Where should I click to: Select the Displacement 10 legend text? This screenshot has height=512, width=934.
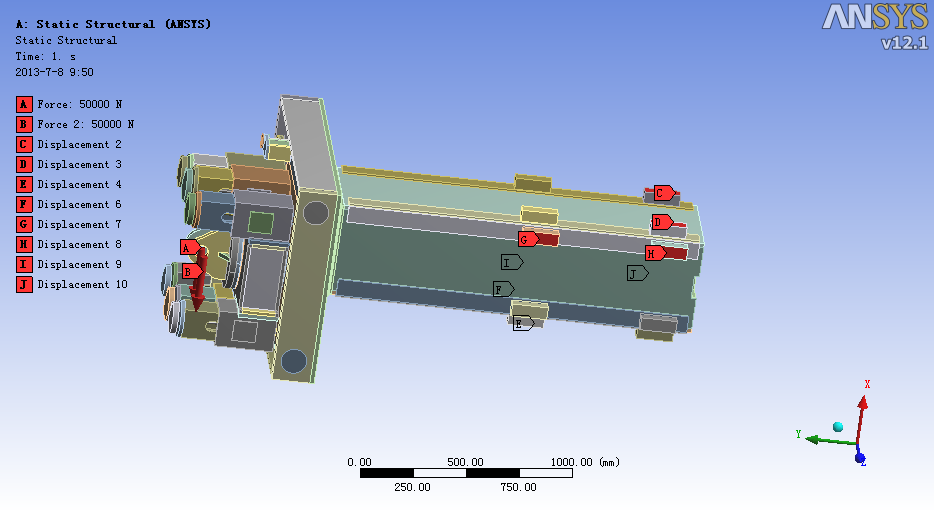pyautogui.click(x=82, y=284)
